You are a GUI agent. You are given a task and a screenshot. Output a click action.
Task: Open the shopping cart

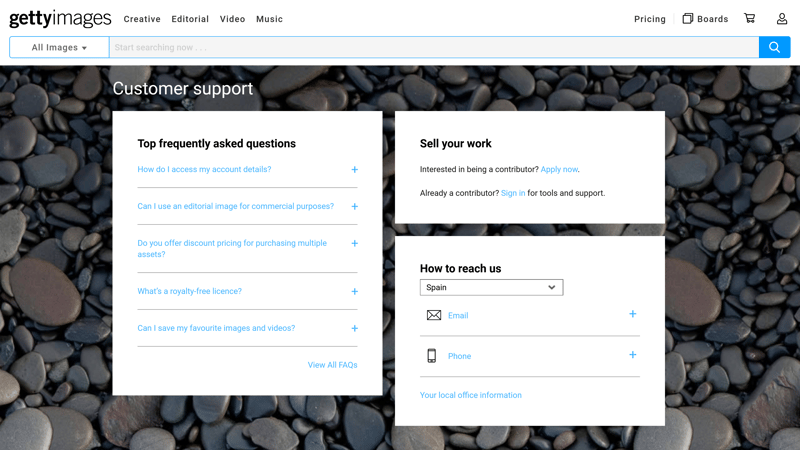point(749,18)
